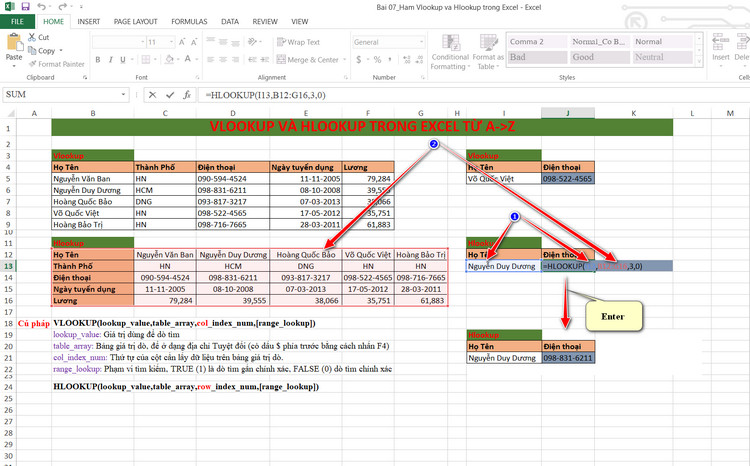Open the FILE tab
This screenshot has width=750, height=466.
pos(17,22)
